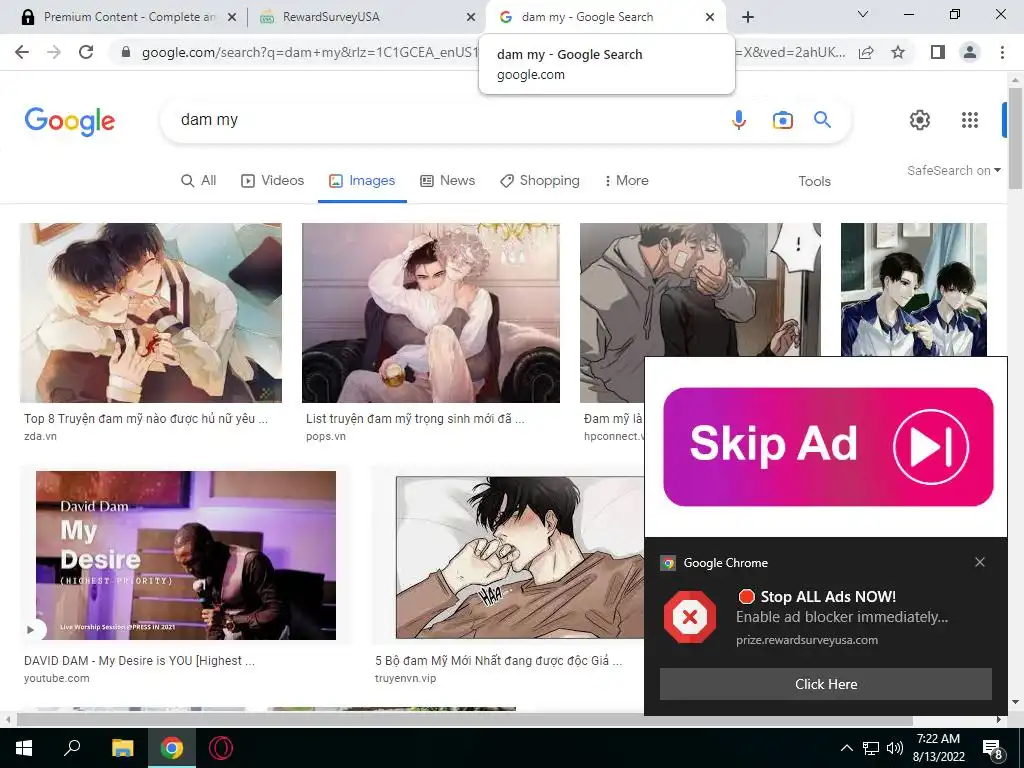Open the Chrome three-dot menu
The width and height of the screenshot is (1024, 768).
coord(1002,52)
